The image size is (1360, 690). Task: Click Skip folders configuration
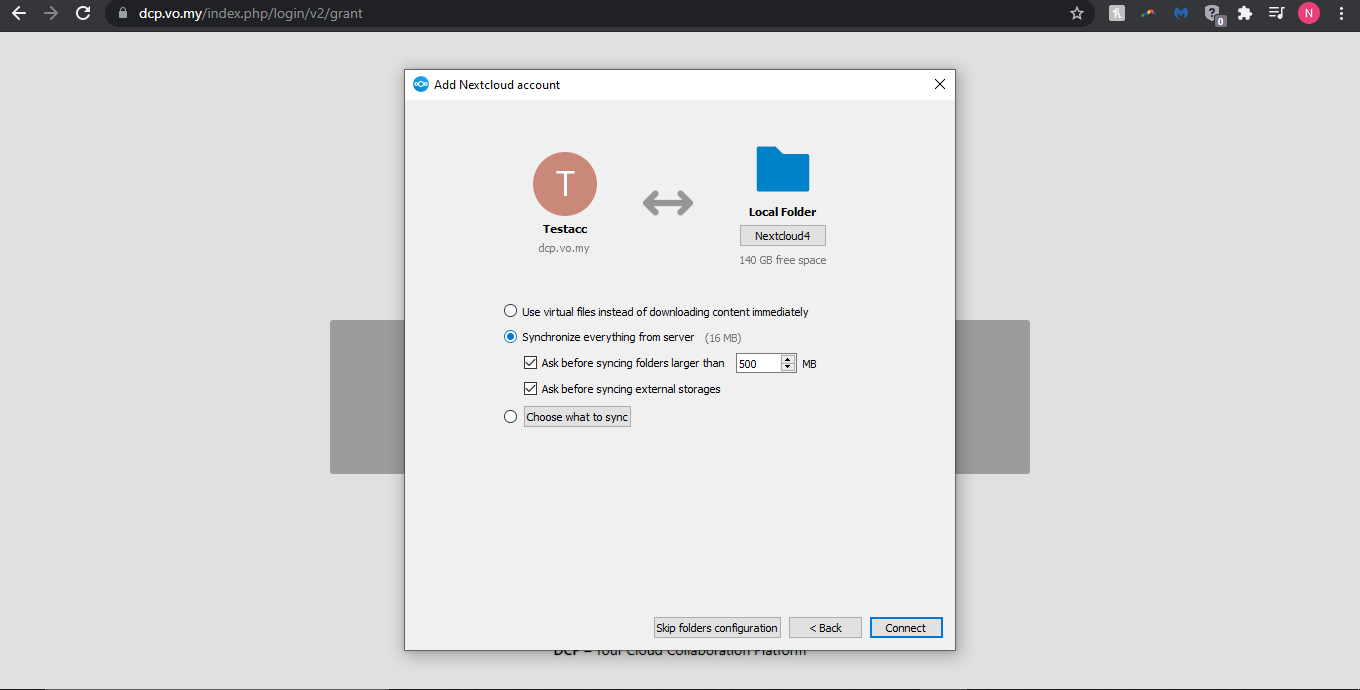tap(717, 628)
